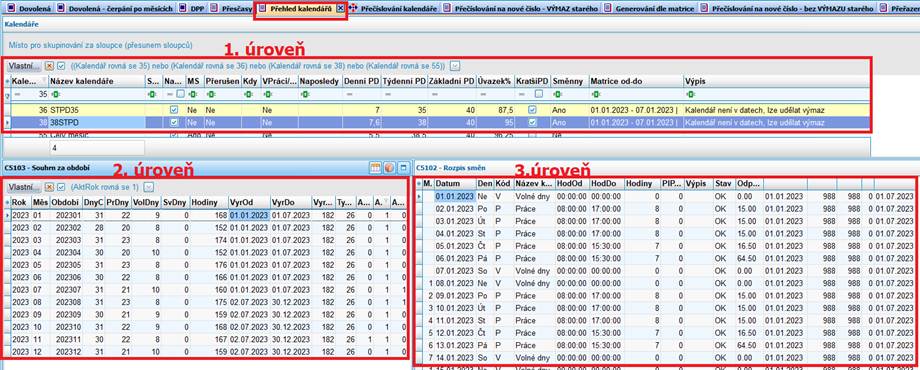
Task: Clear the AktRok filter with the X icon
Action: point(49,186)
